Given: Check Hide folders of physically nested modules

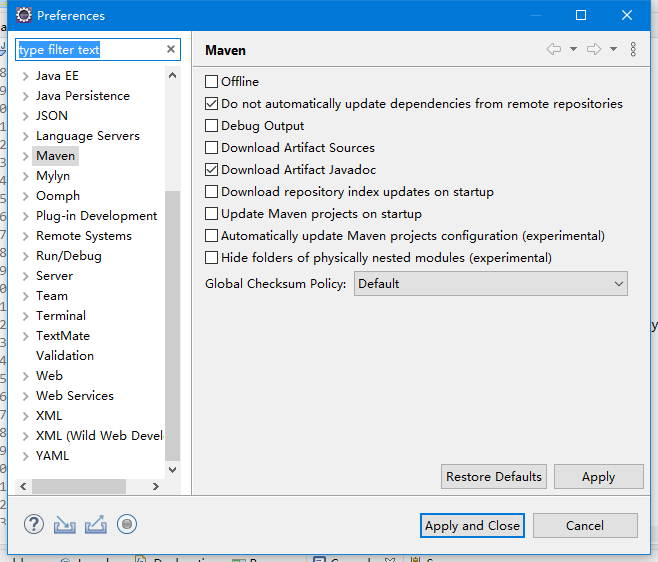Looking at the screenshot, I should click(x=212, y=258).
